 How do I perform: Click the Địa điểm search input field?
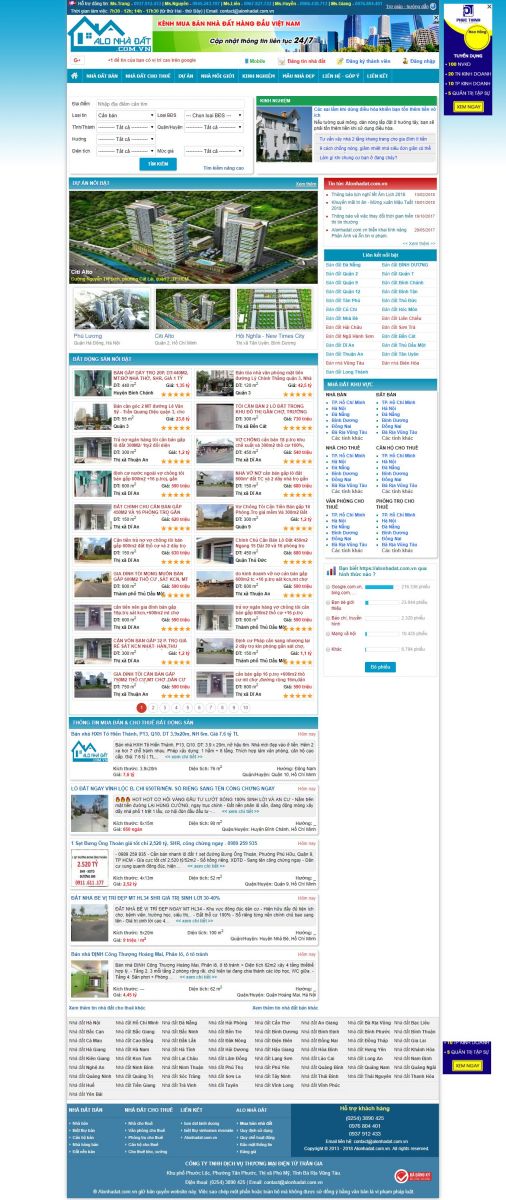(x=168, y=103)
